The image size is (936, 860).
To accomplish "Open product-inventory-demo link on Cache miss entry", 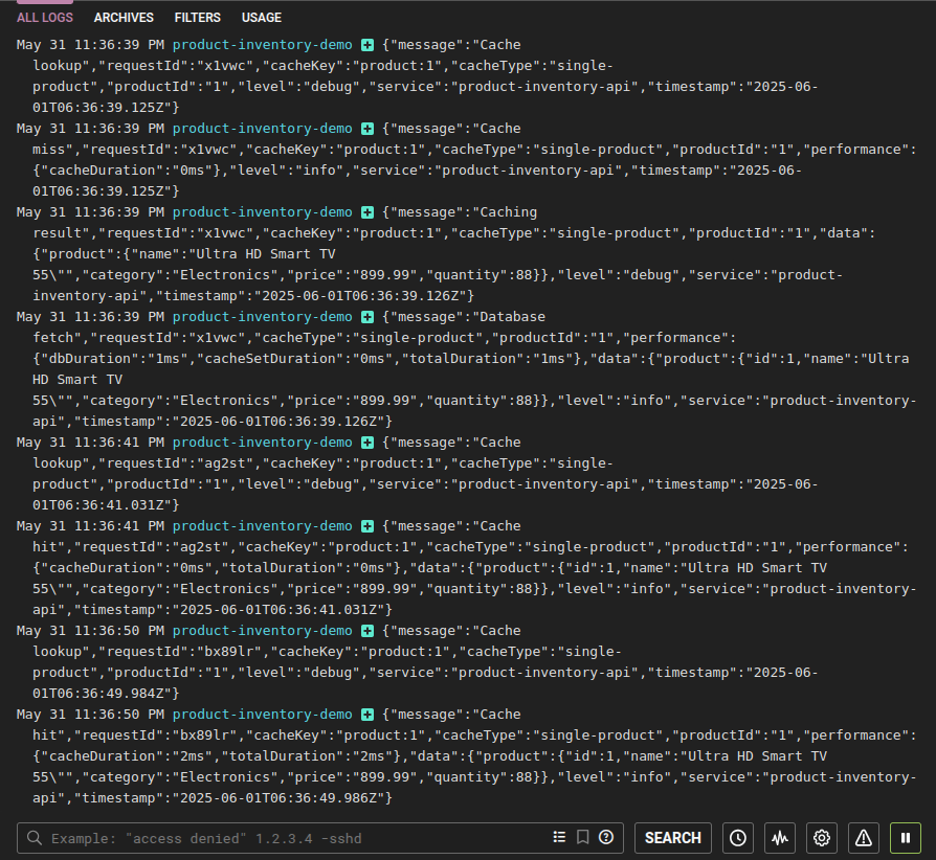I will pyautogui.click(x=263, y=128).
